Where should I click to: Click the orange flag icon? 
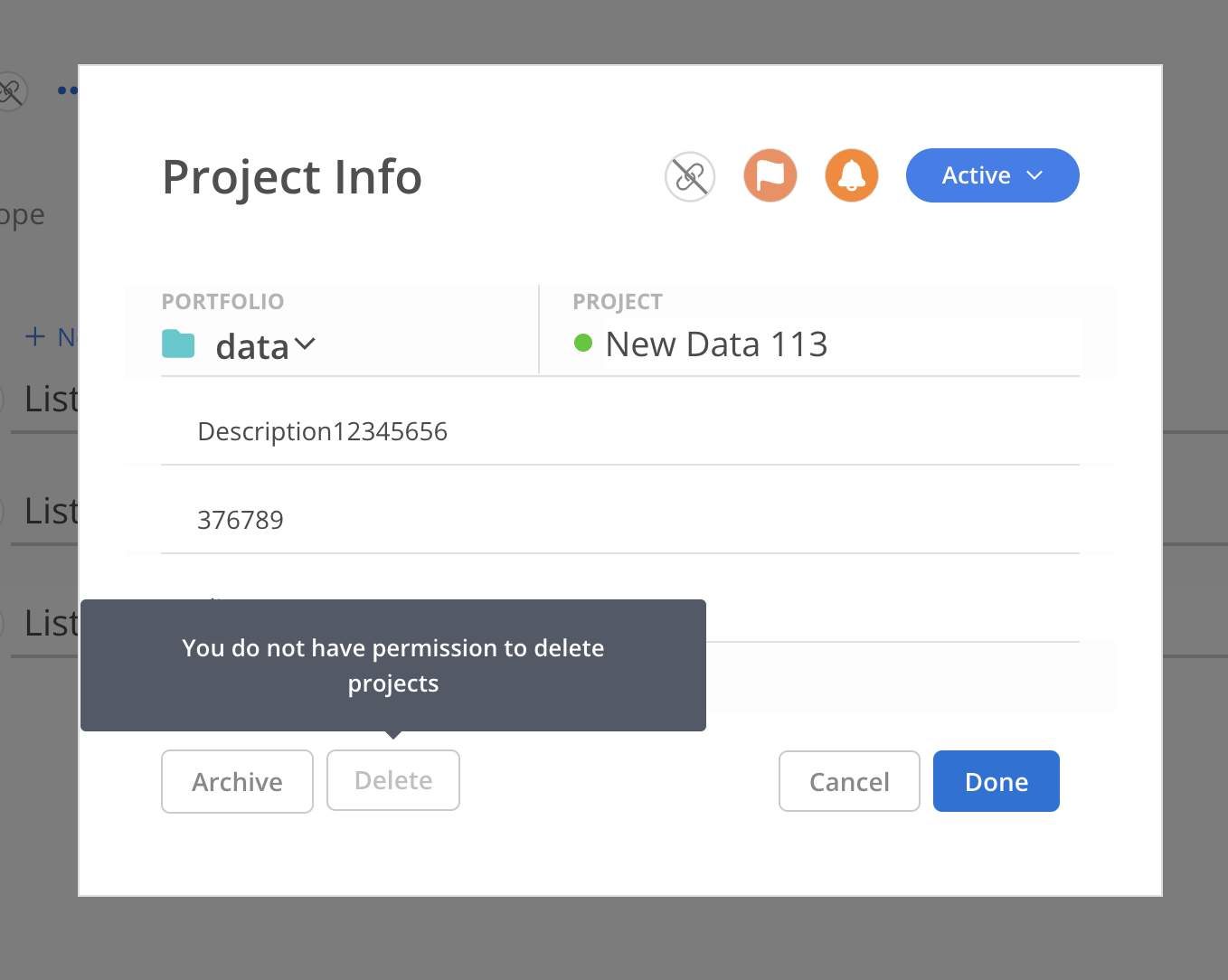click(770, 175)
